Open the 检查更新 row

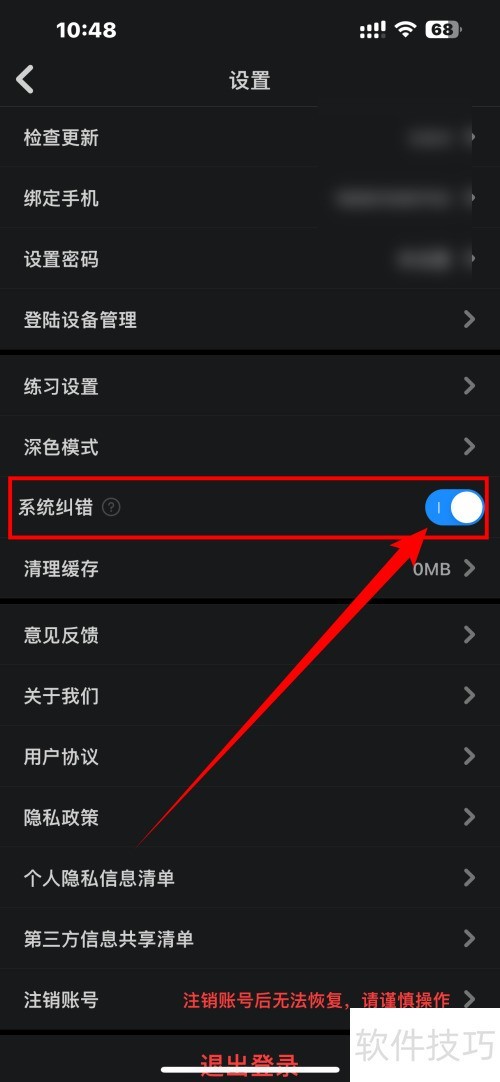point(250,137)
